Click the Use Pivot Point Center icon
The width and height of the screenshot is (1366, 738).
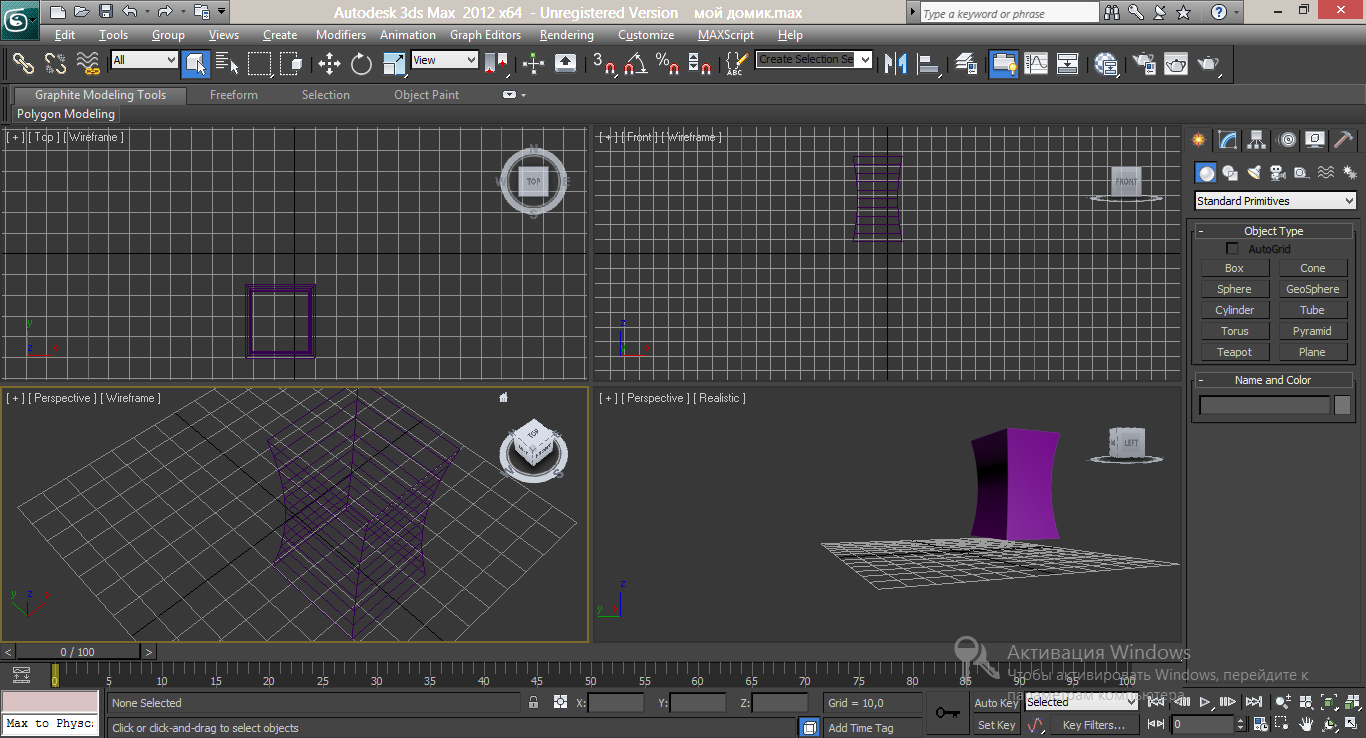(x=495, y=64)
